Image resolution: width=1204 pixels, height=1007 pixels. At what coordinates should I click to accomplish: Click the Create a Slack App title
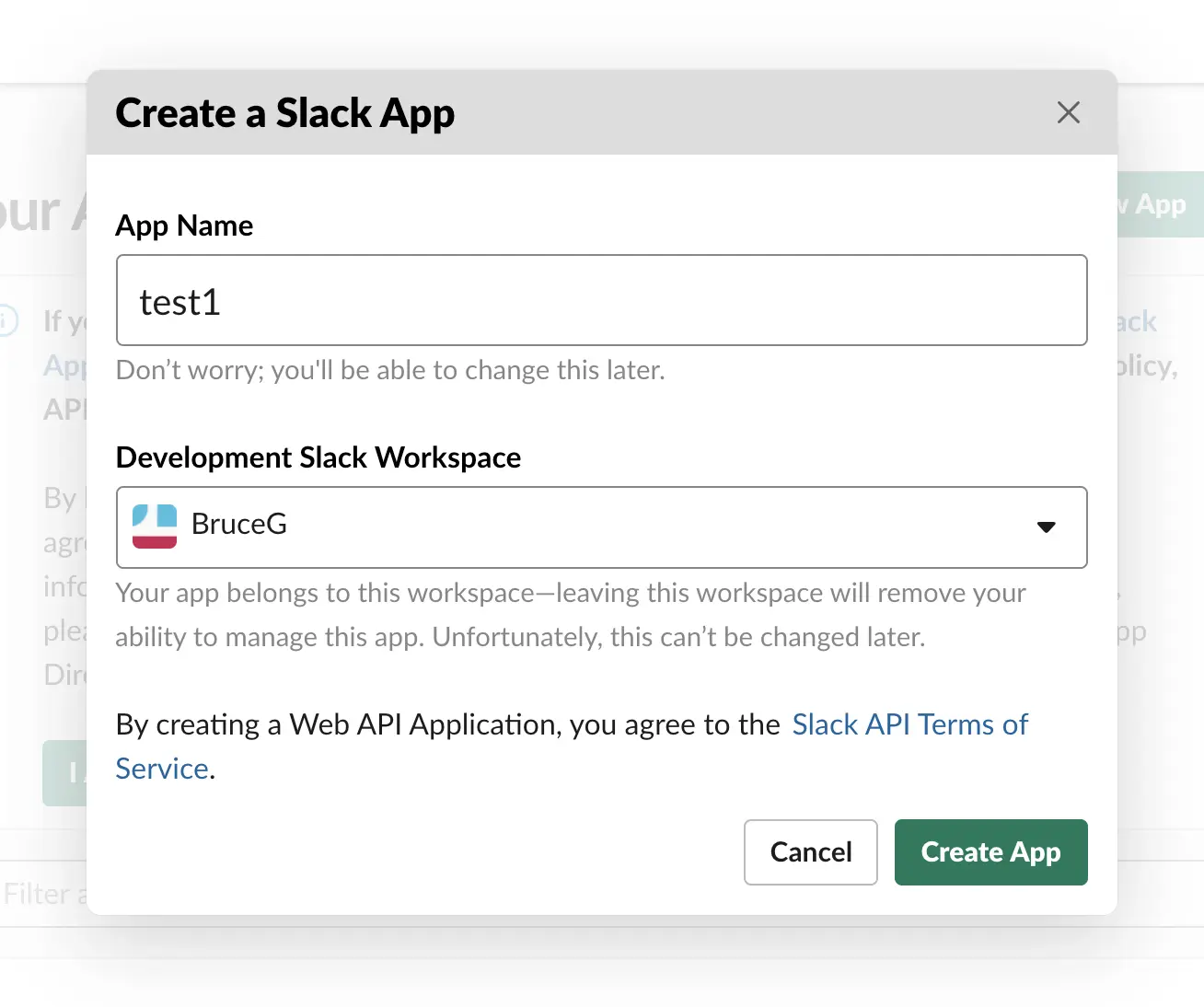point(285,113)
